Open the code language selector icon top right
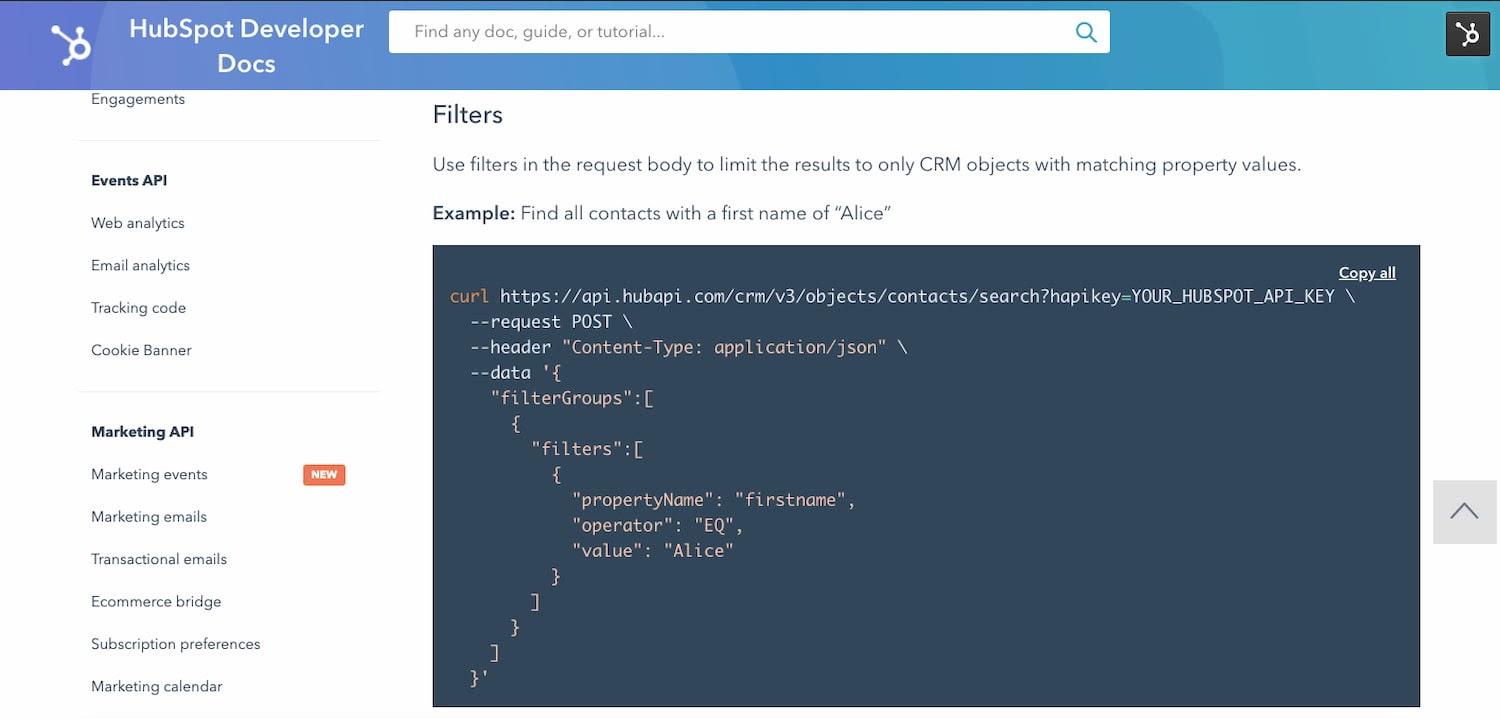The width and height of the screenshot is (1500, 719). point(1467,33)
